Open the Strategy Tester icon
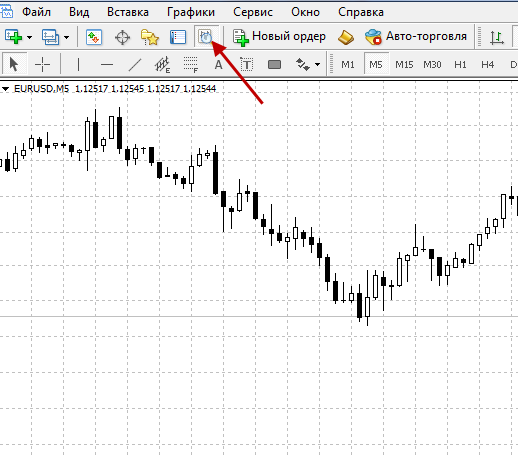 pyautogui.click(x=206, y=37)
